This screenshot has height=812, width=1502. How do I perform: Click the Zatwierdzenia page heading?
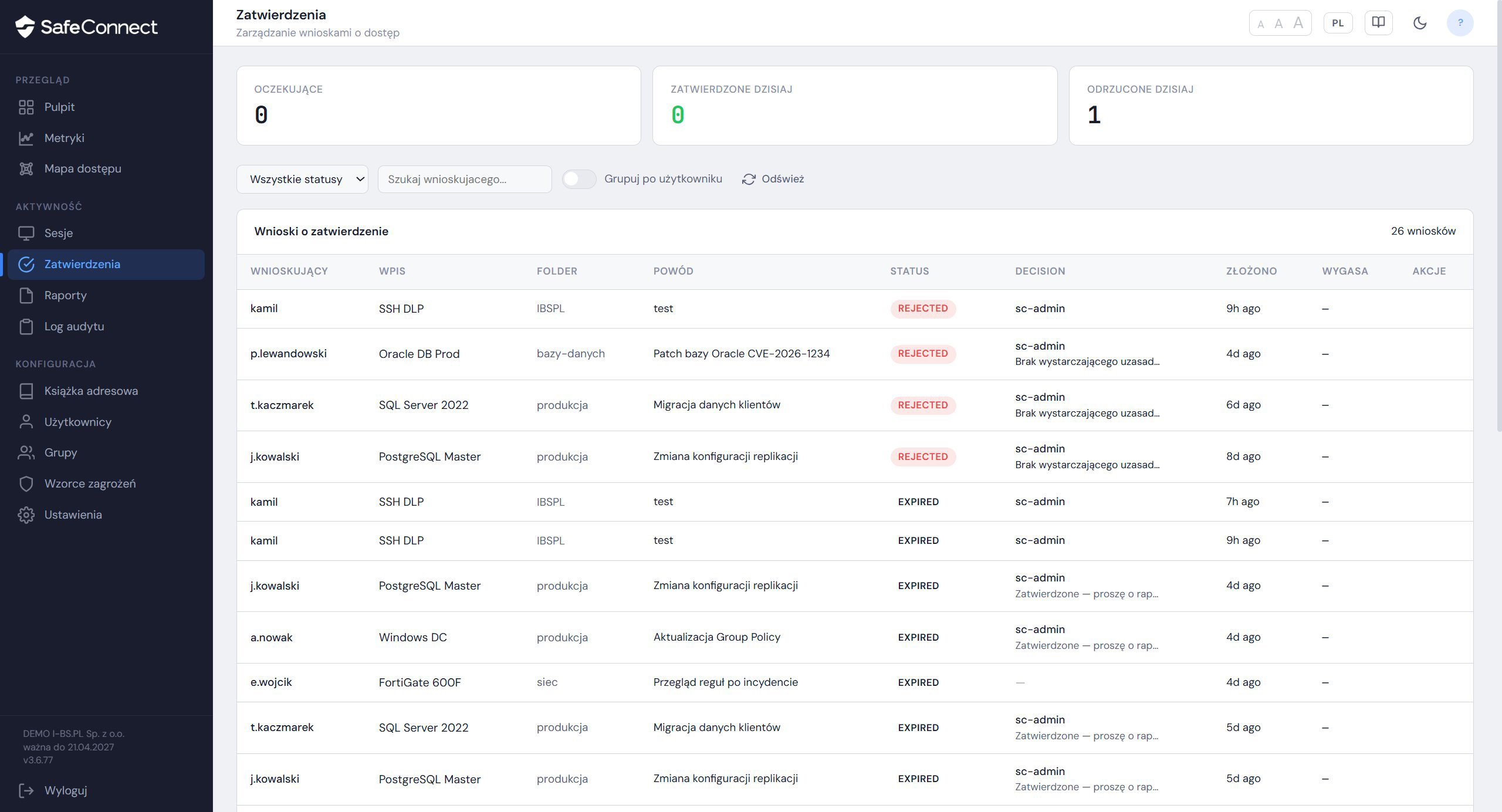tap(281, 15)
